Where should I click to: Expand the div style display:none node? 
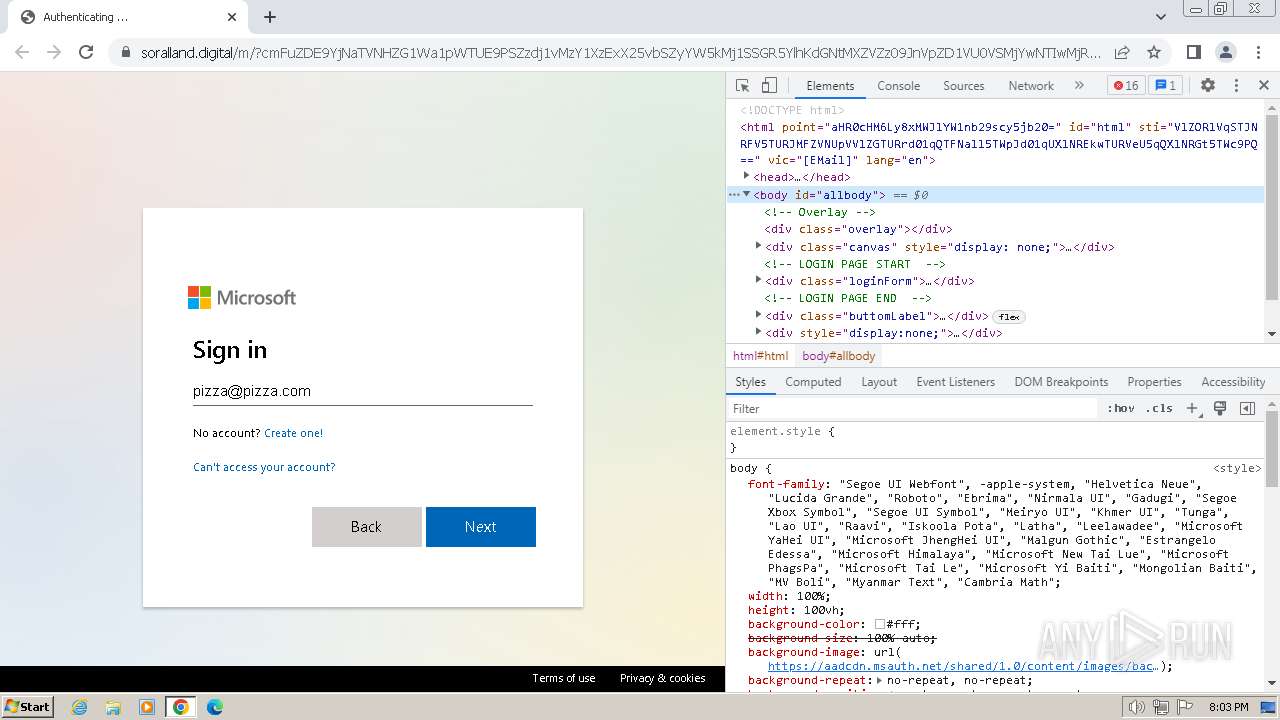click(x=758, y=332)
